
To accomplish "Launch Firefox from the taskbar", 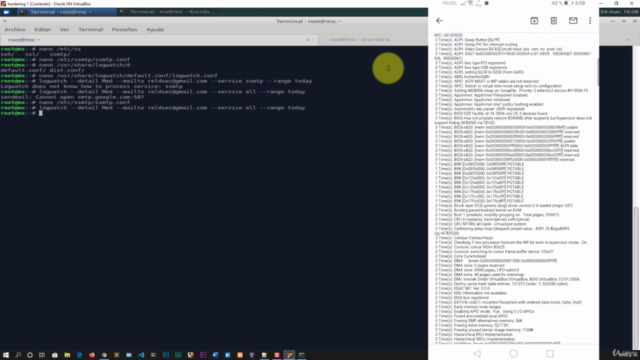I will click(x=92, y=355).
